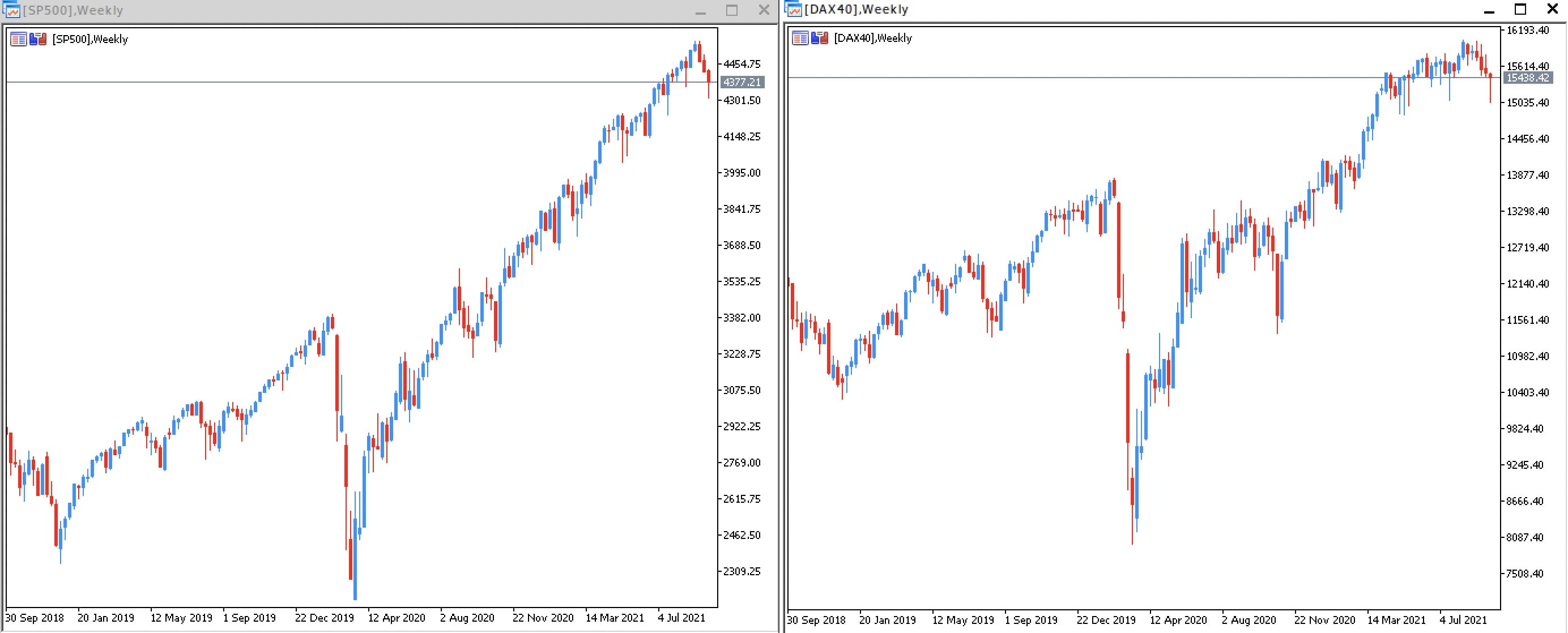Viewport: 1568px width, 633px height.
Task: Click the SP500 price level 3075.50
Action: 742,390
